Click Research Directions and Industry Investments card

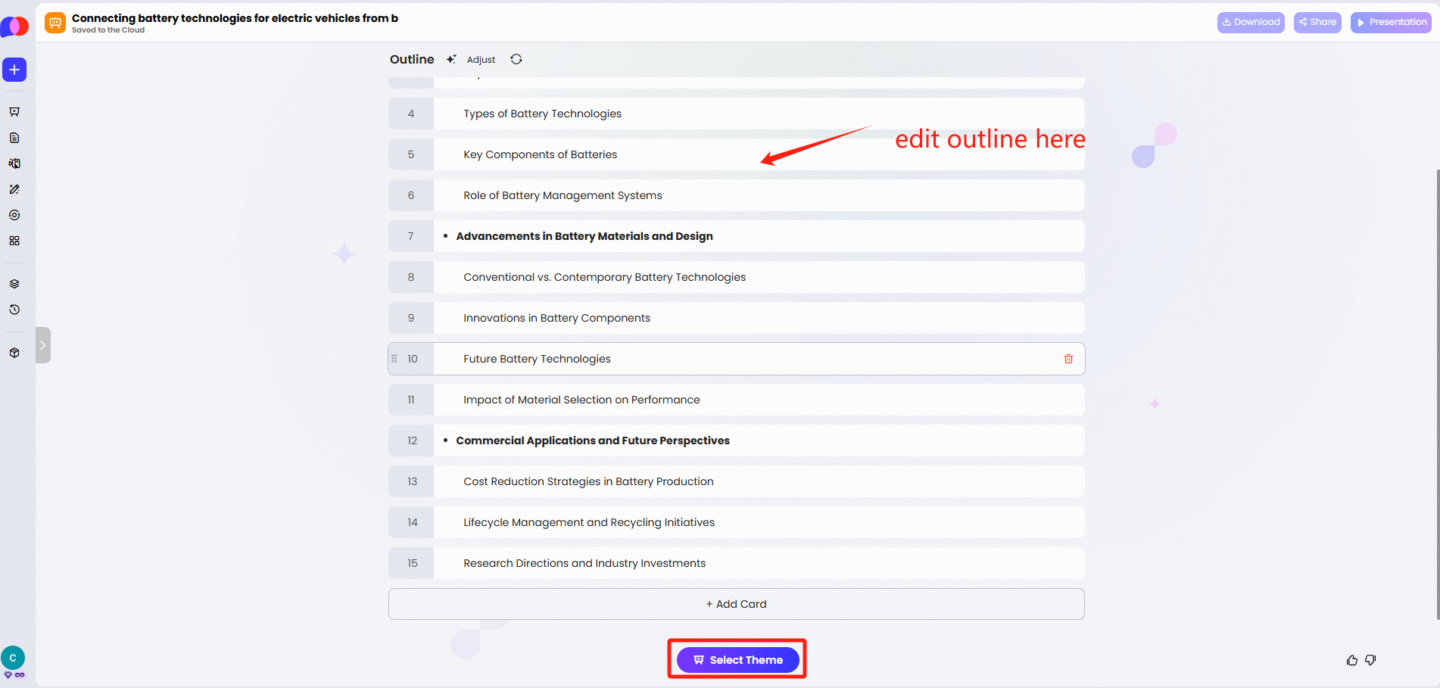click(x=736, y=563)
